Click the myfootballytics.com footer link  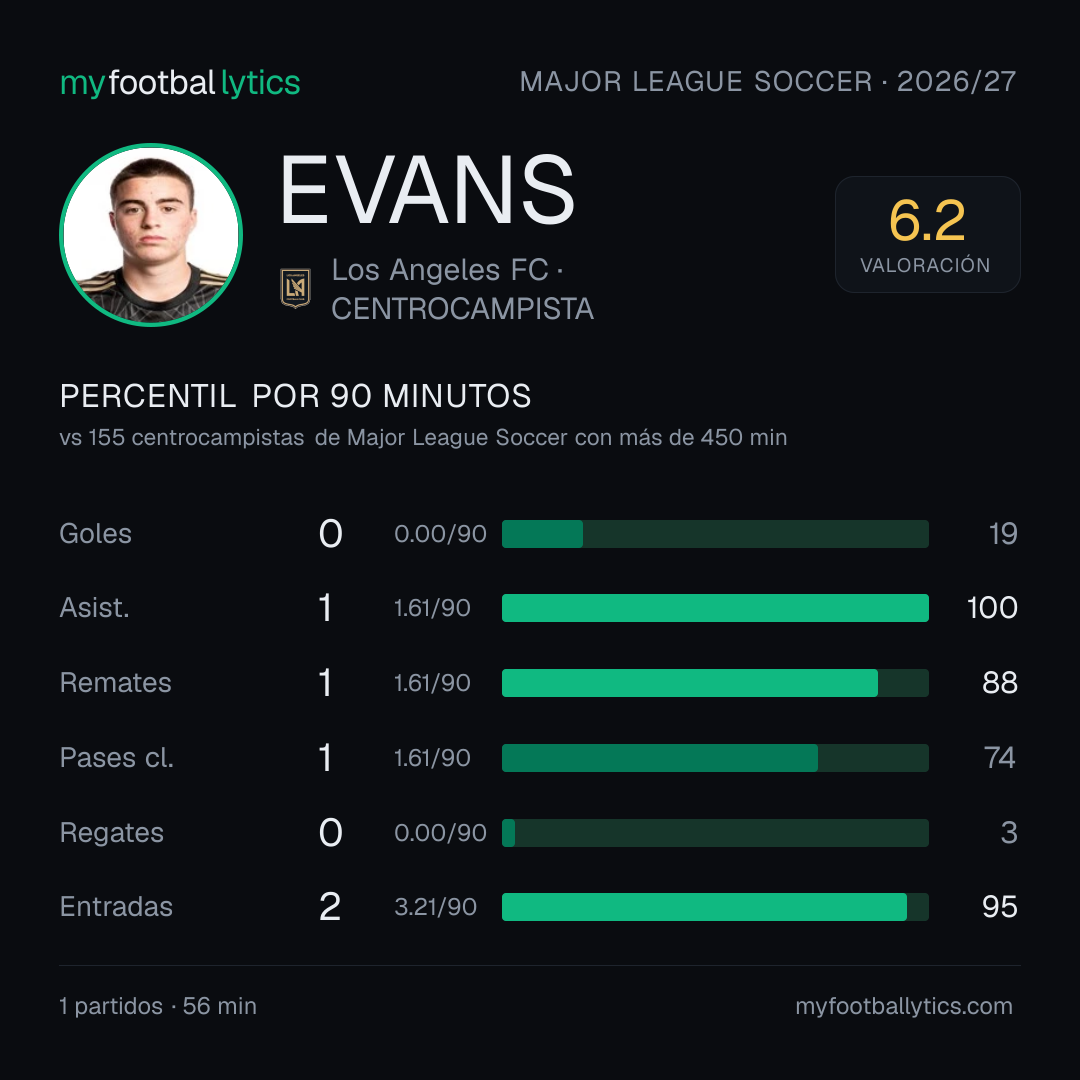tap(904, 1006)
